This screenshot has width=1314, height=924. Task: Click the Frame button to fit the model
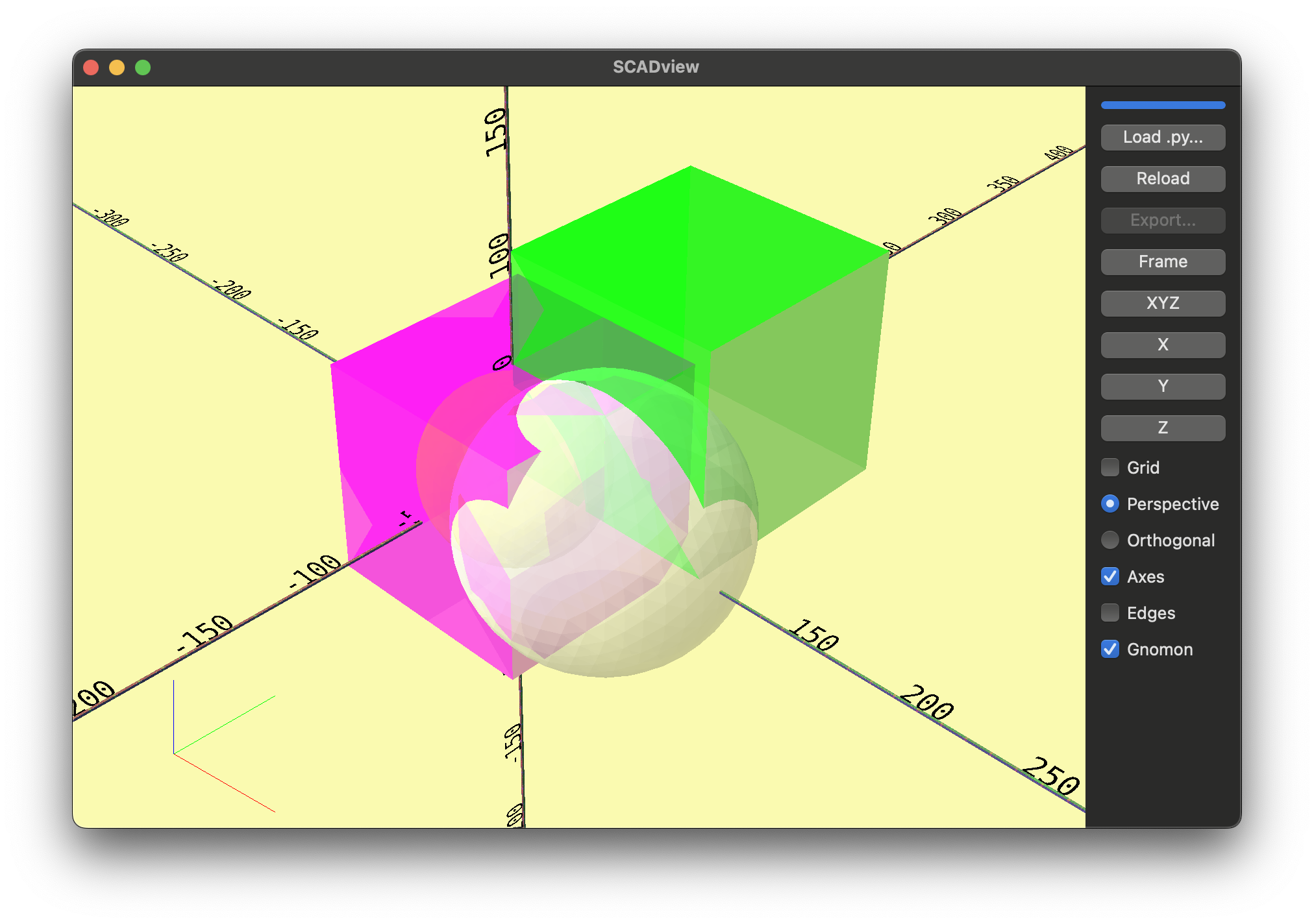1162,261
